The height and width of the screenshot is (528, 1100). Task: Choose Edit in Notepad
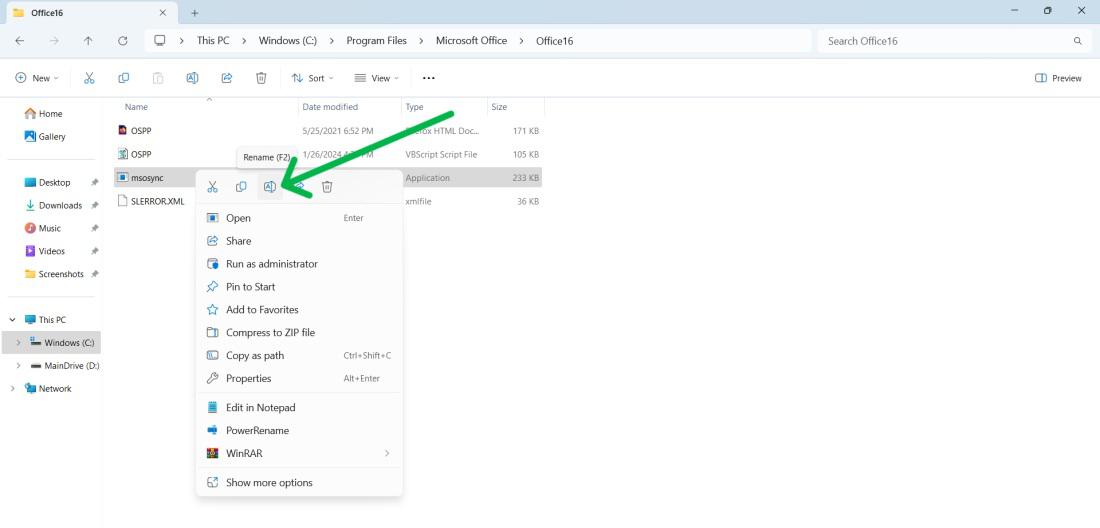299,407
